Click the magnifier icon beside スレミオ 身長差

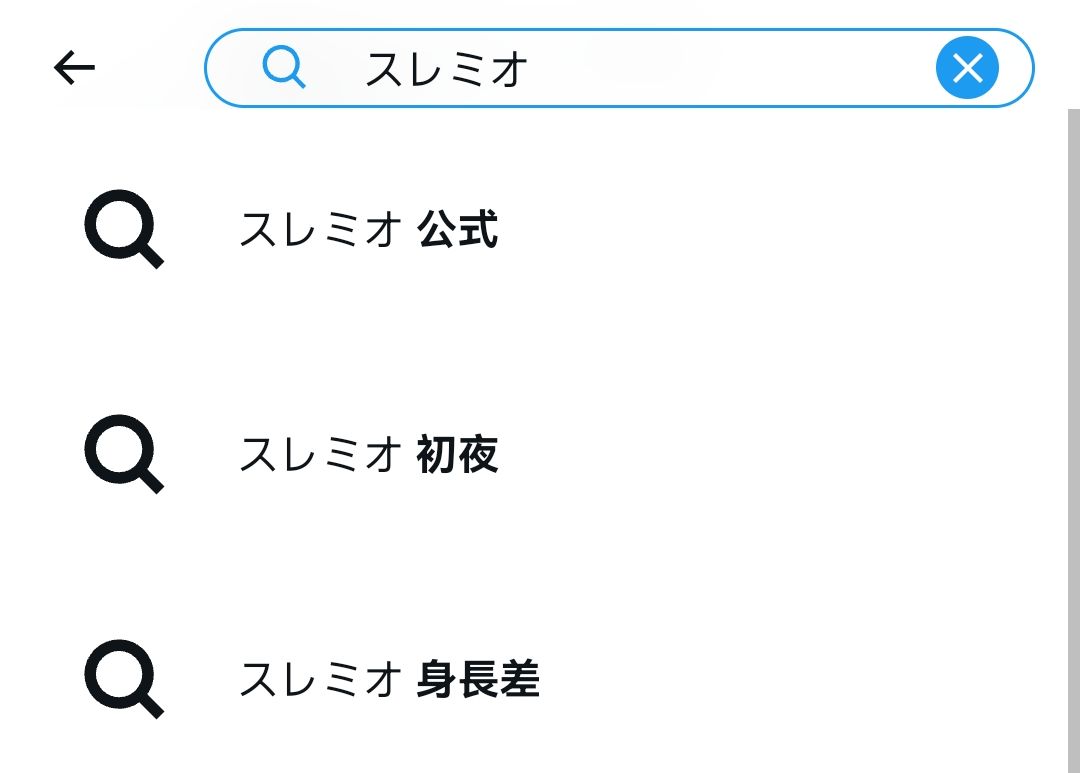[x=122, y=680]
